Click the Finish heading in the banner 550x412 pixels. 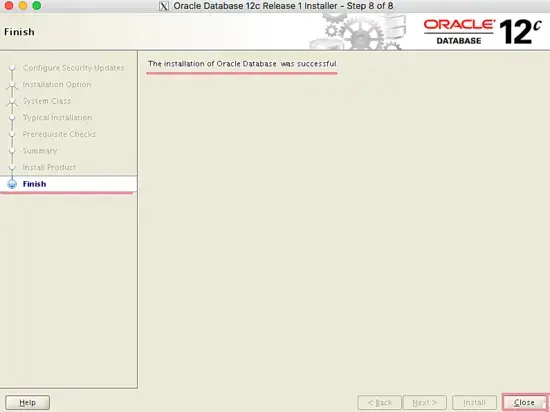click(x=19, y=32)
